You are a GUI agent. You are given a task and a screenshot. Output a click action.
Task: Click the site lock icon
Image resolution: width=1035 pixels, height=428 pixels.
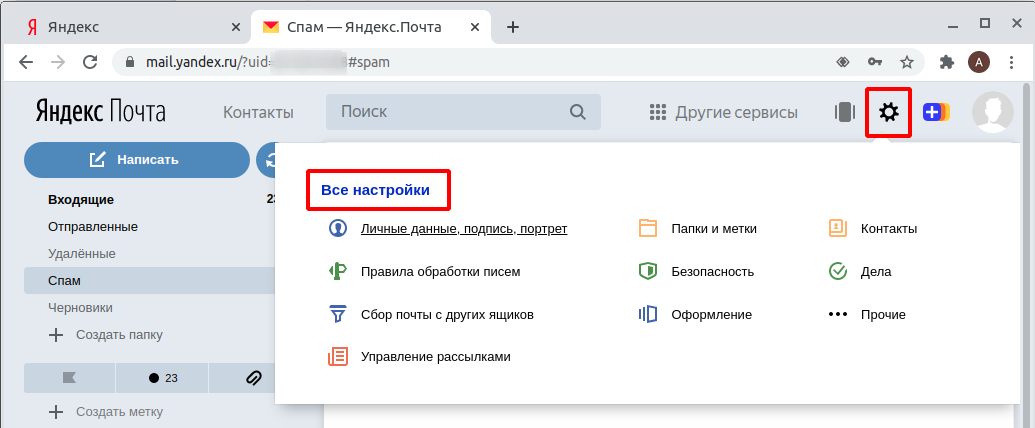coord(130,62)
